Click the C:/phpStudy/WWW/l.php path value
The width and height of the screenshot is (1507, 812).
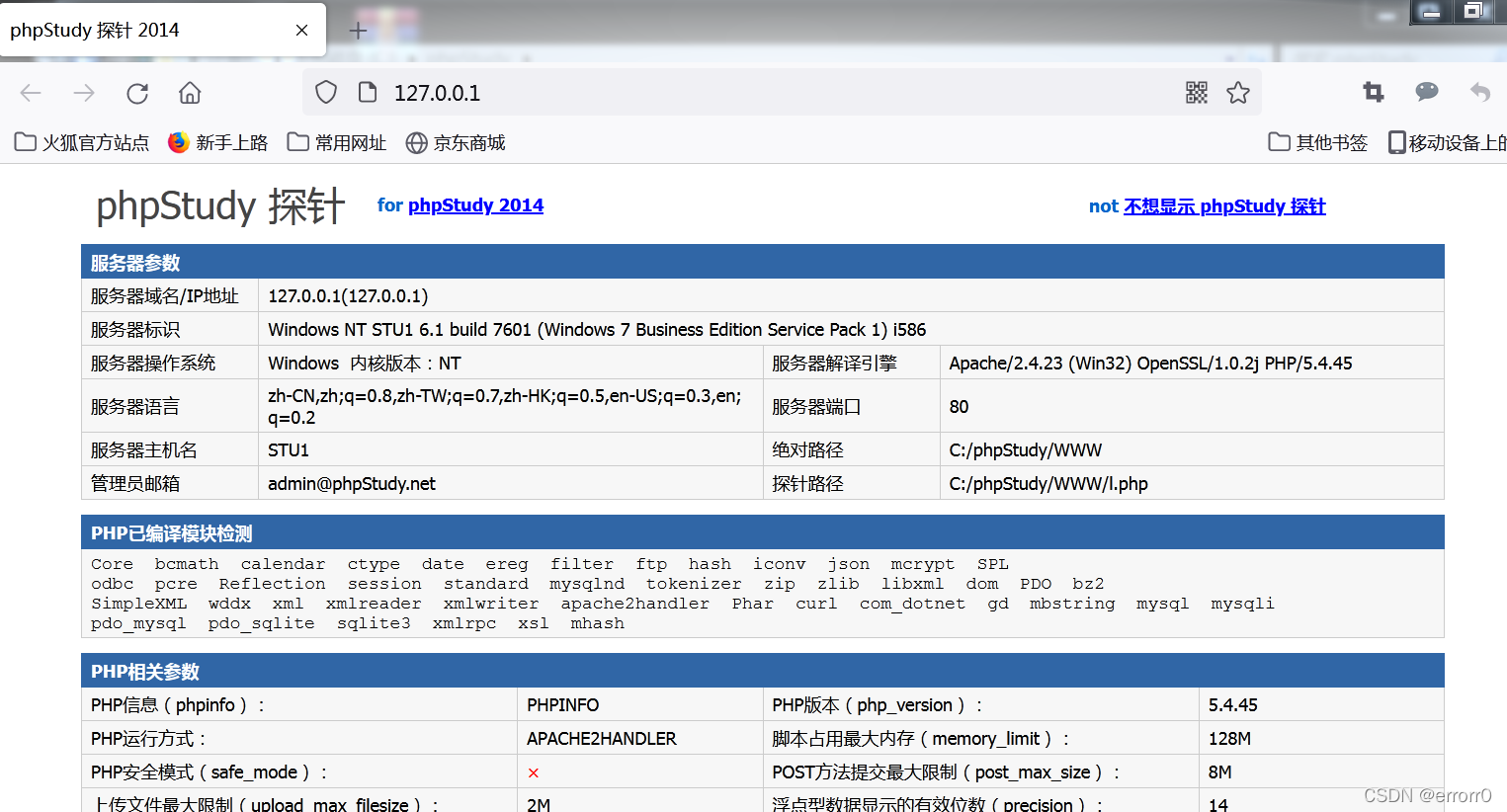tap(1048, 483)
